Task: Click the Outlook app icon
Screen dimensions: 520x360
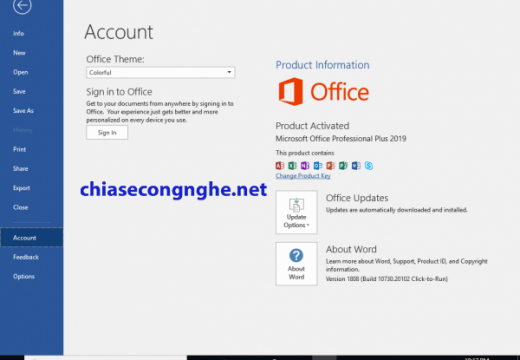Action: (x=318, y=165)
